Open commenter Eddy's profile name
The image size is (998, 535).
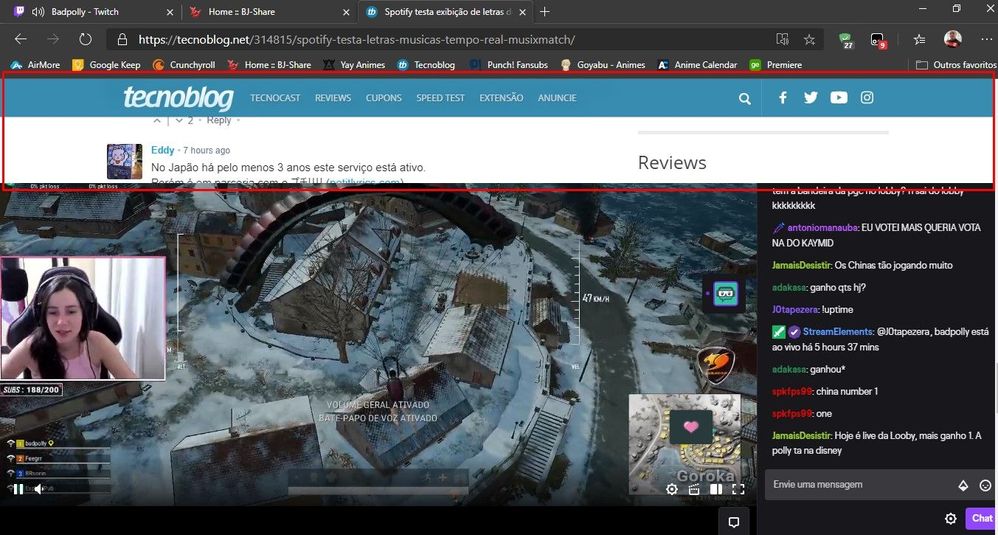coord(162,150)
